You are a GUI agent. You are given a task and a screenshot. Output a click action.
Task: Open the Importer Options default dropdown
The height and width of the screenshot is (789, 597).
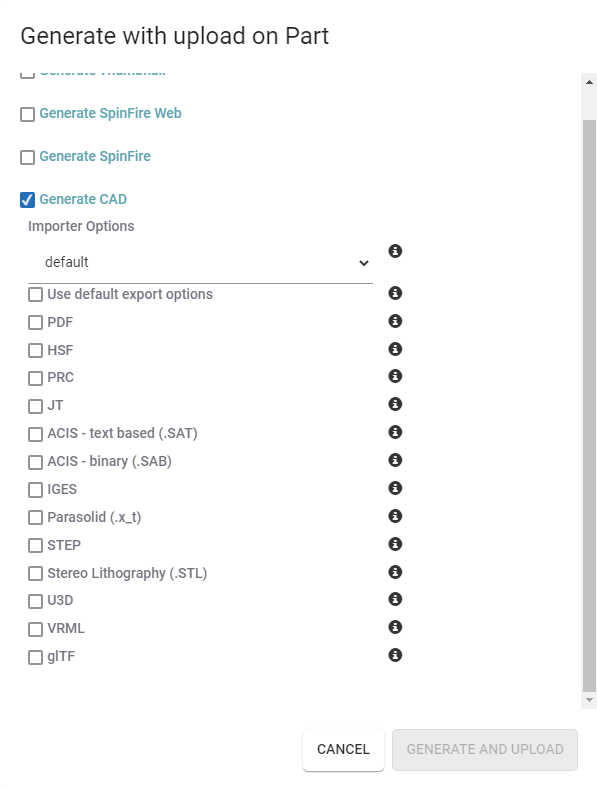coord(200,263)
